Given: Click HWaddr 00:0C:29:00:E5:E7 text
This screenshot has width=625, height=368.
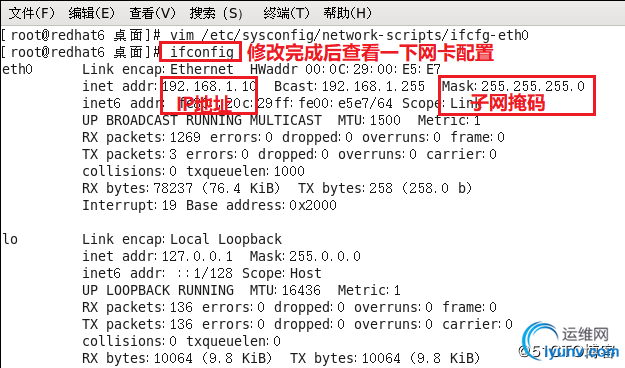Looking at the screenshot, I should pos(345,69).
